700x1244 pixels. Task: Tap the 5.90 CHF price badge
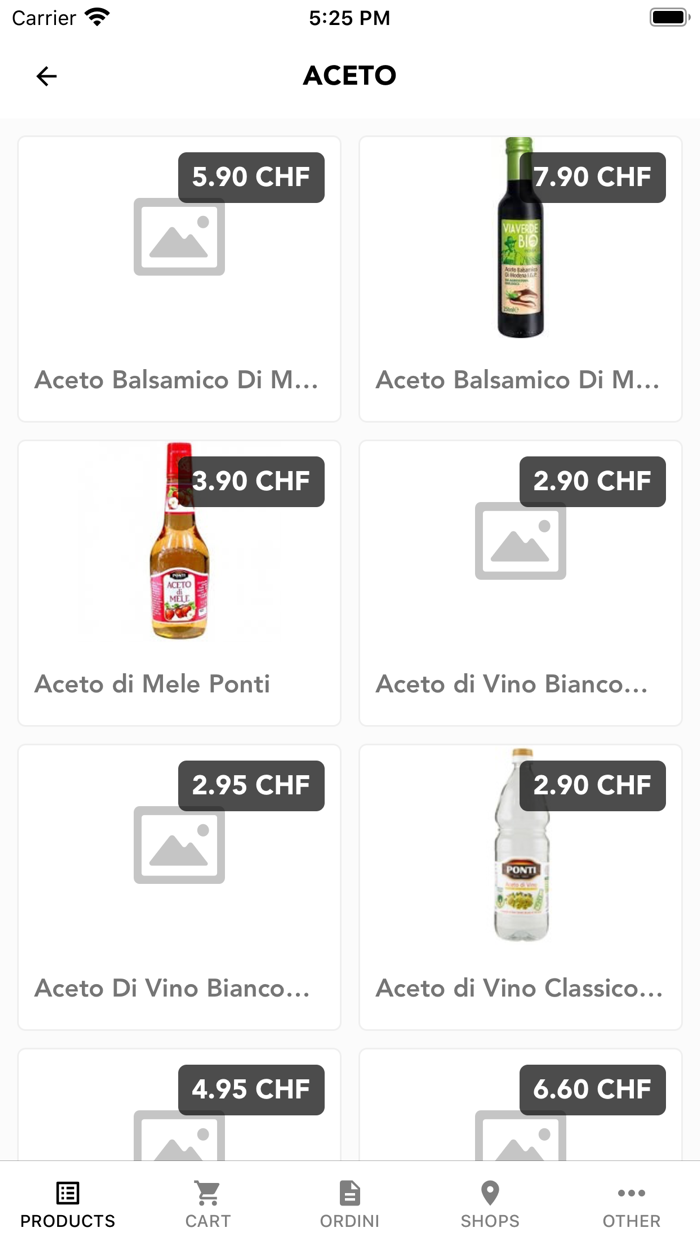point(251,177)
